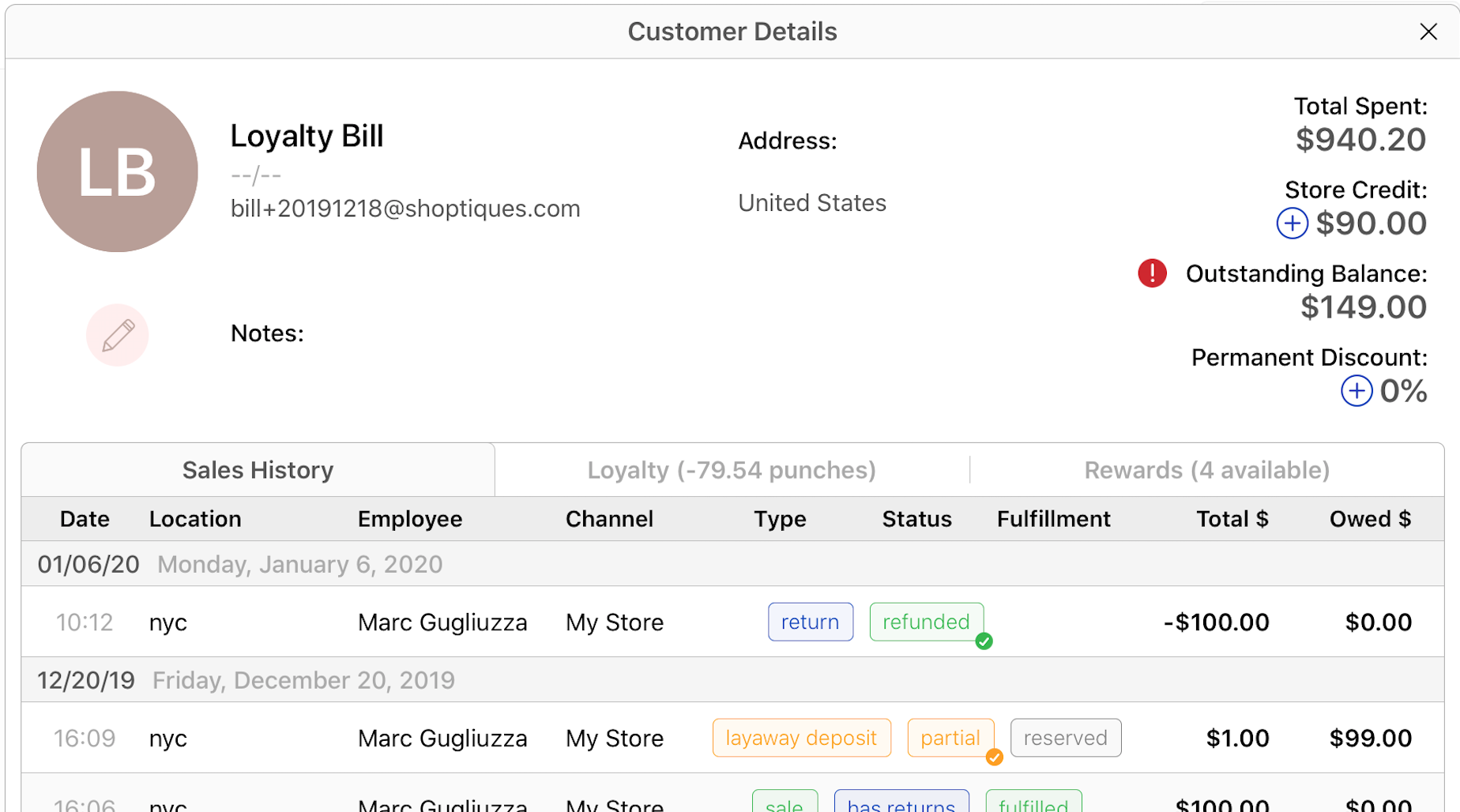Image resolution: width=1460 pixels, height=812 pixels.
Task: Add store credit with plus icon
Action: [1292, 224]
